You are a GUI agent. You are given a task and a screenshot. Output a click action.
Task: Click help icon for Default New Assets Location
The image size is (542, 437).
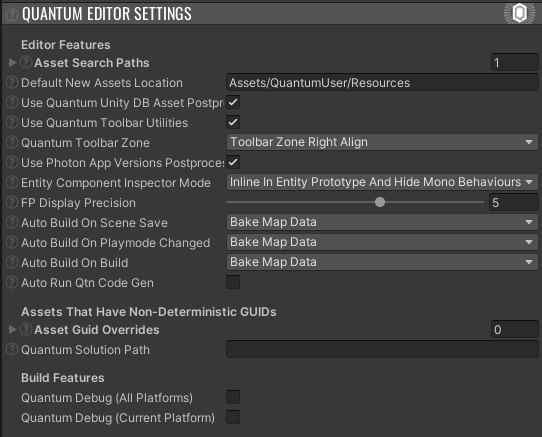[x=12, y=83]
